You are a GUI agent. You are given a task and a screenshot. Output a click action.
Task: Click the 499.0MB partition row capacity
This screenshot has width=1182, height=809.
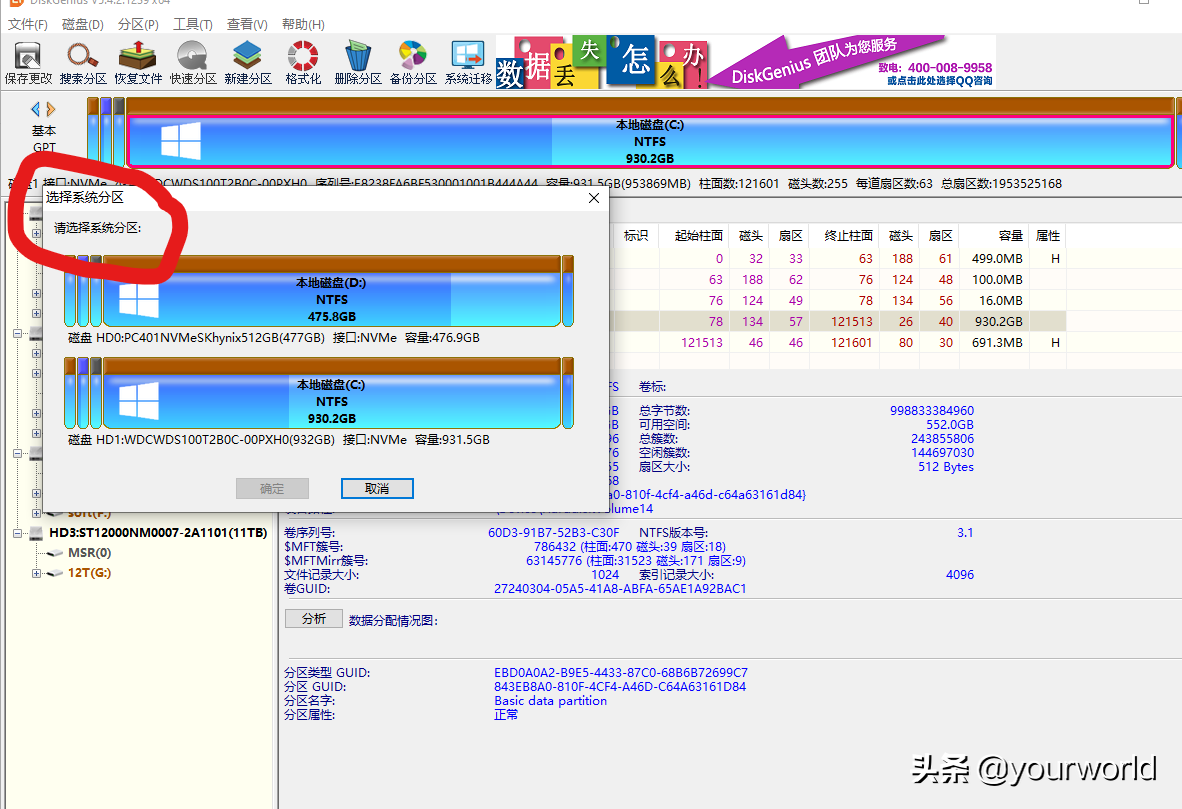997,259
